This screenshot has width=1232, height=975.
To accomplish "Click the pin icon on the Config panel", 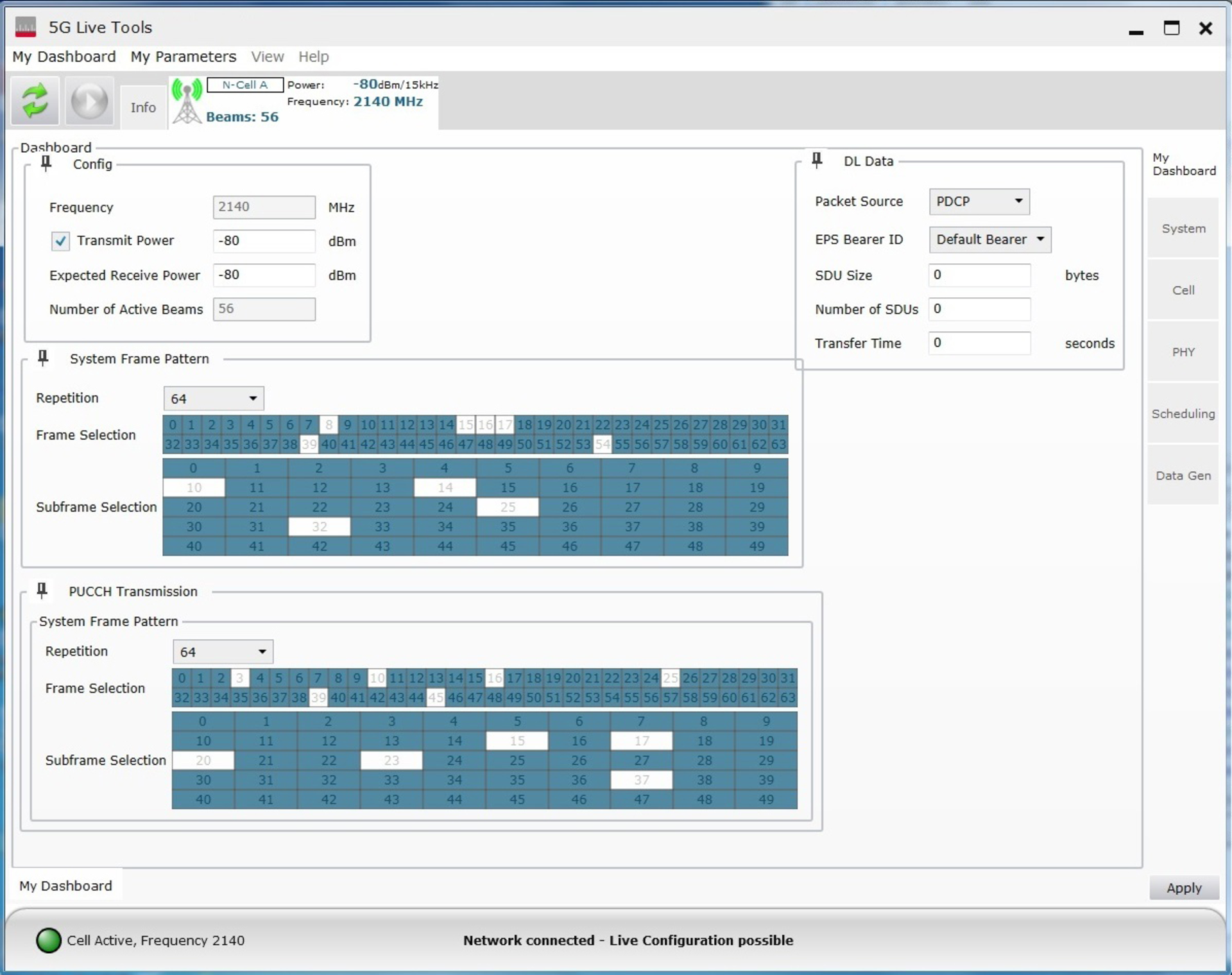I will tap(45, 163).
